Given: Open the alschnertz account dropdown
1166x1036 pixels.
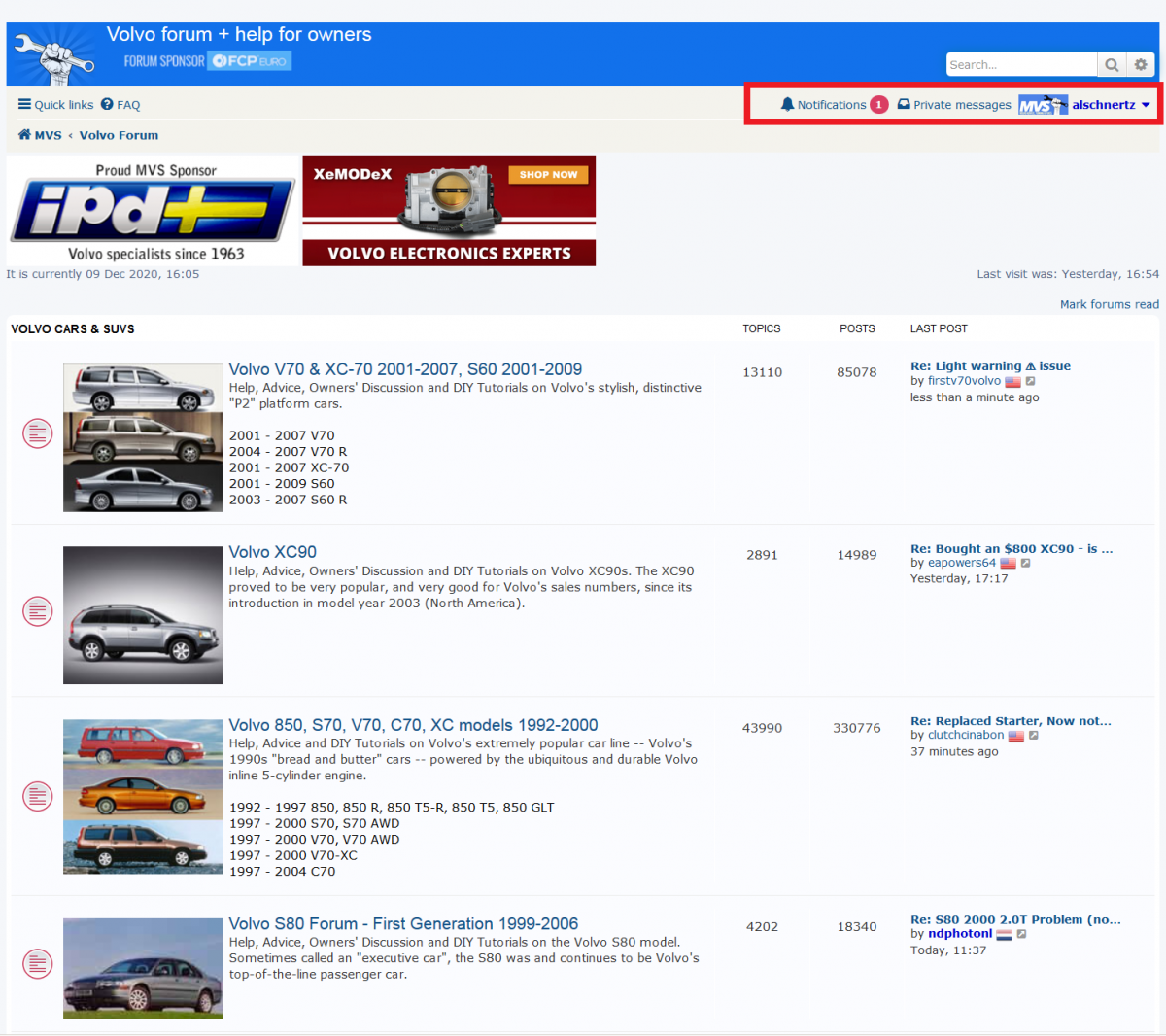Looking at the screenshot, I should pos(1104,104).
